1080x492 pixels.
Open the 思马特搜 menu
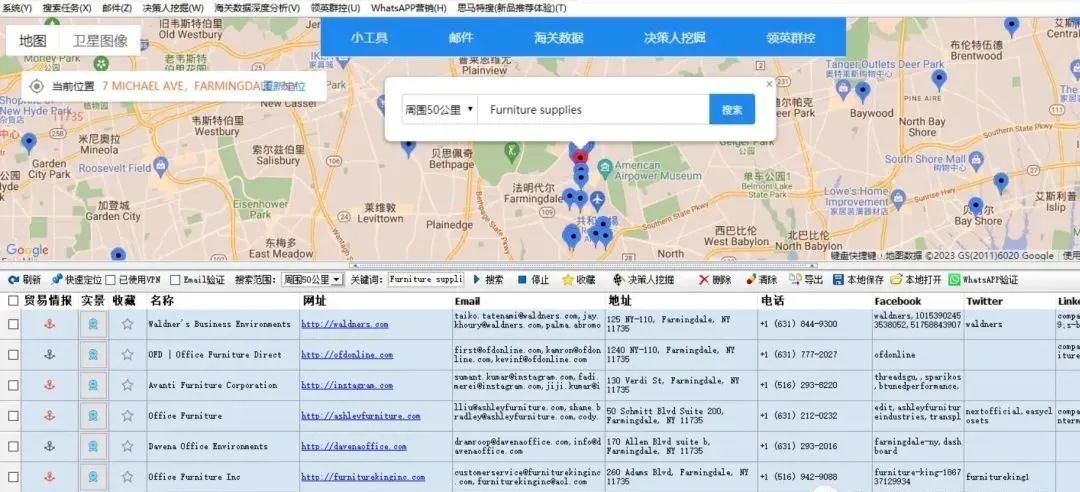pos(512,8)
